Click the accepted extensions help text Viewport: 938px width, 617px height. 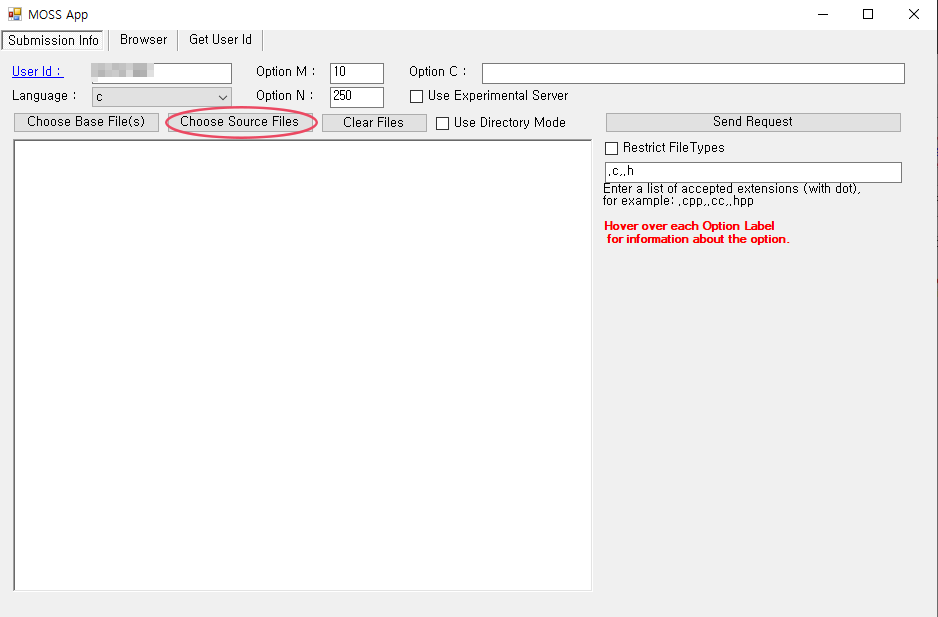[x=732, y=194]
